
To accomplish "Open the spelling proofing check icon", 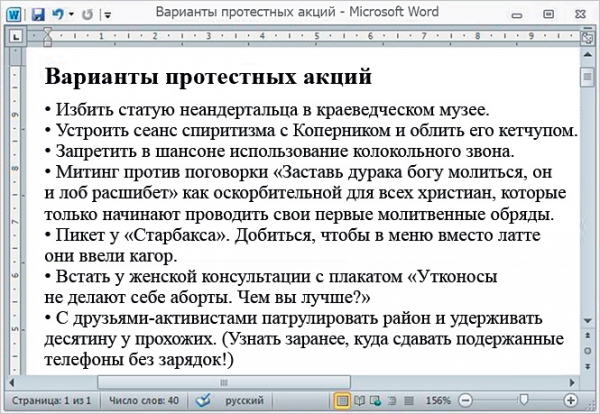I will [x=203, y=399].
